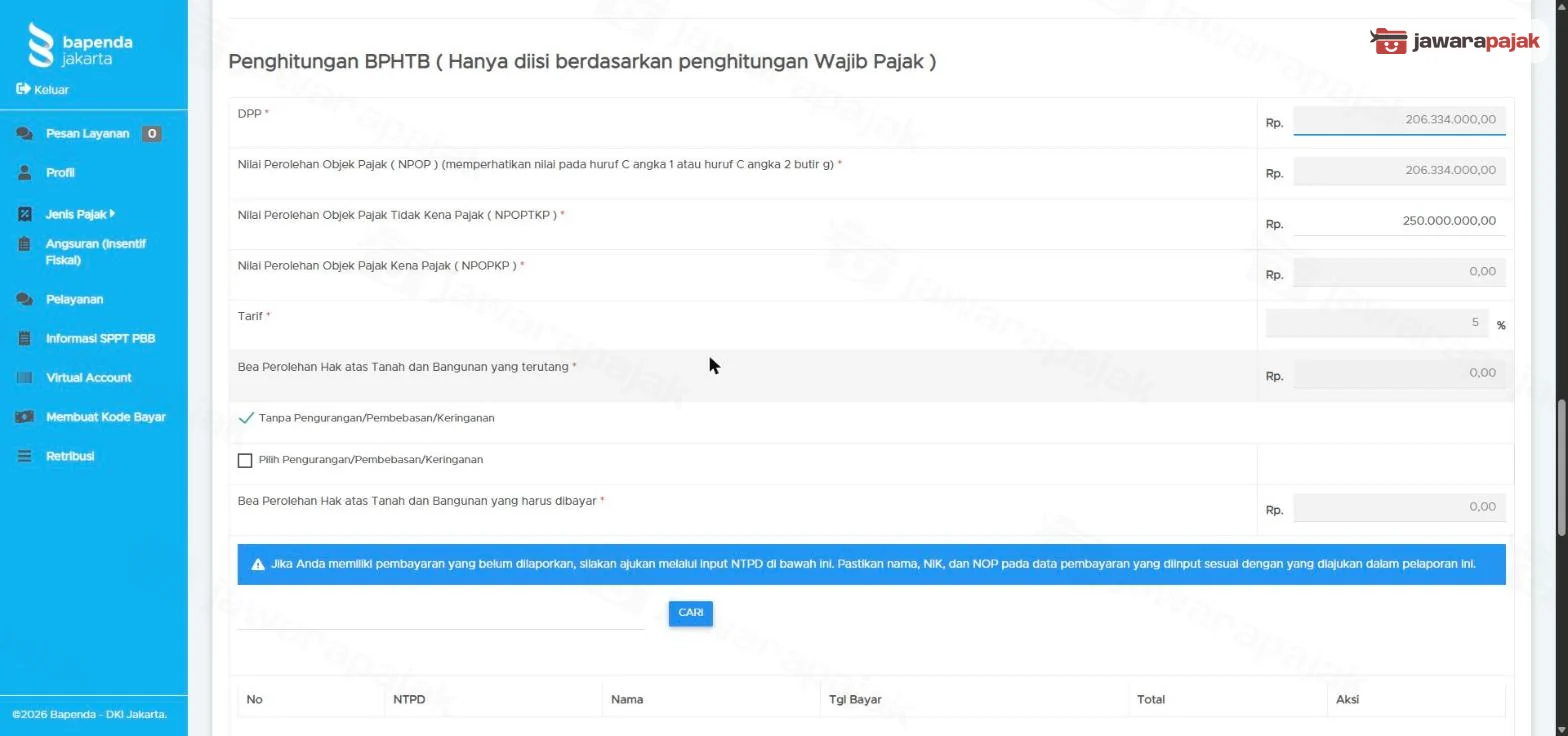Click the CARI button
Screen dimensions: 1568x736
click(x=691, y=613)
